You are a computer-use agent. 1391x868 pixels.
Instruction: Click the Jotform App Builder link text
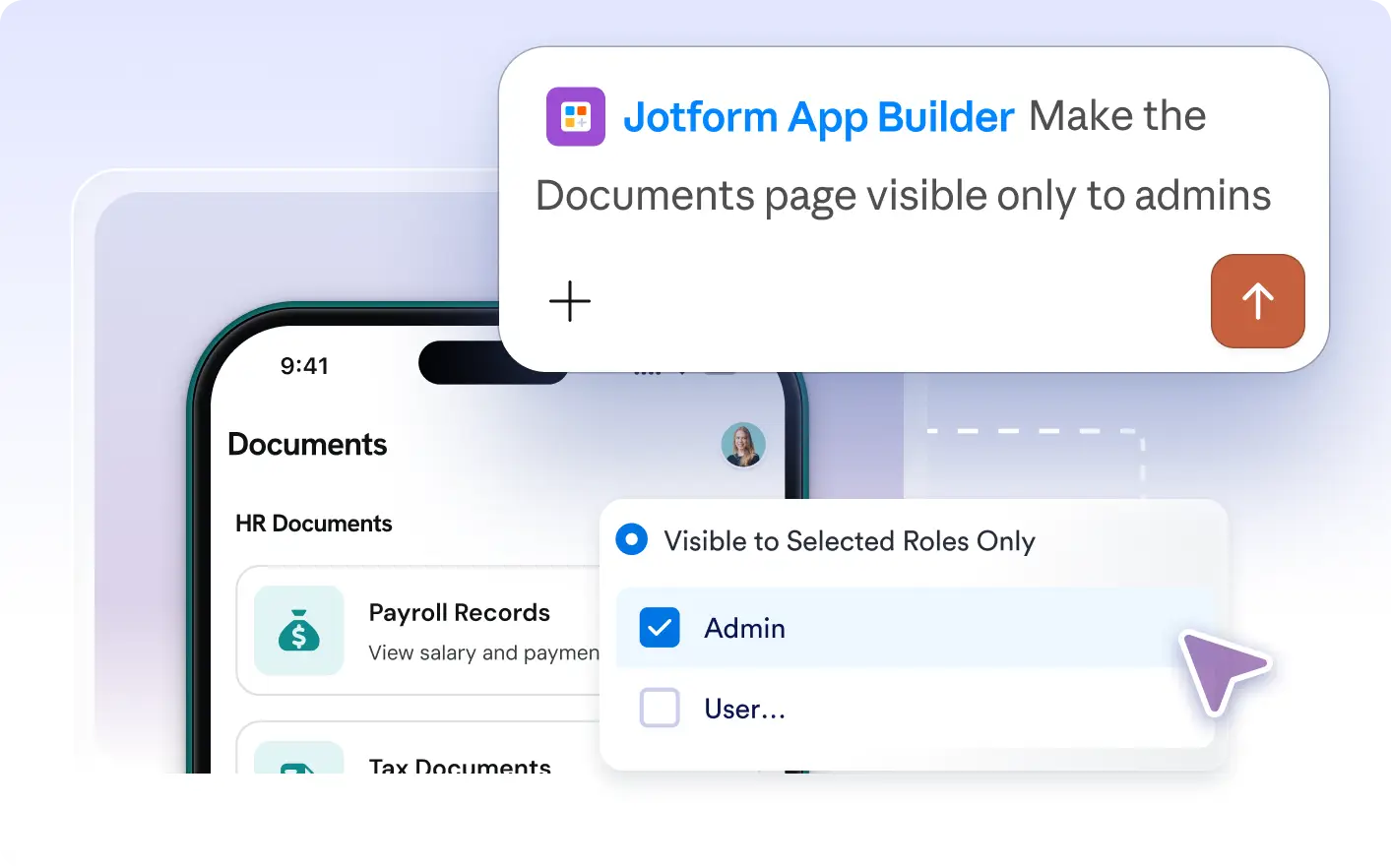[x=818, y=117]
